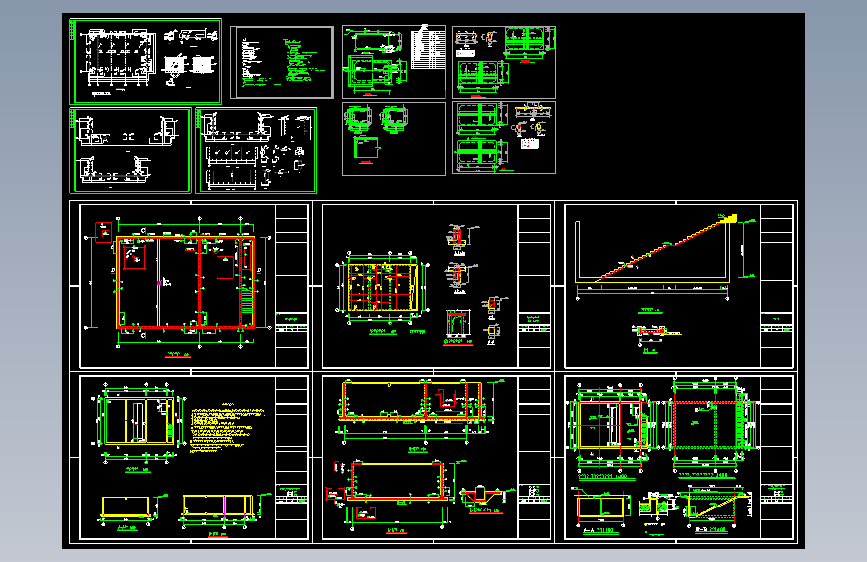
Task: Click the green-bordered sheet with rebar elevation details
Action: (256, 150)
